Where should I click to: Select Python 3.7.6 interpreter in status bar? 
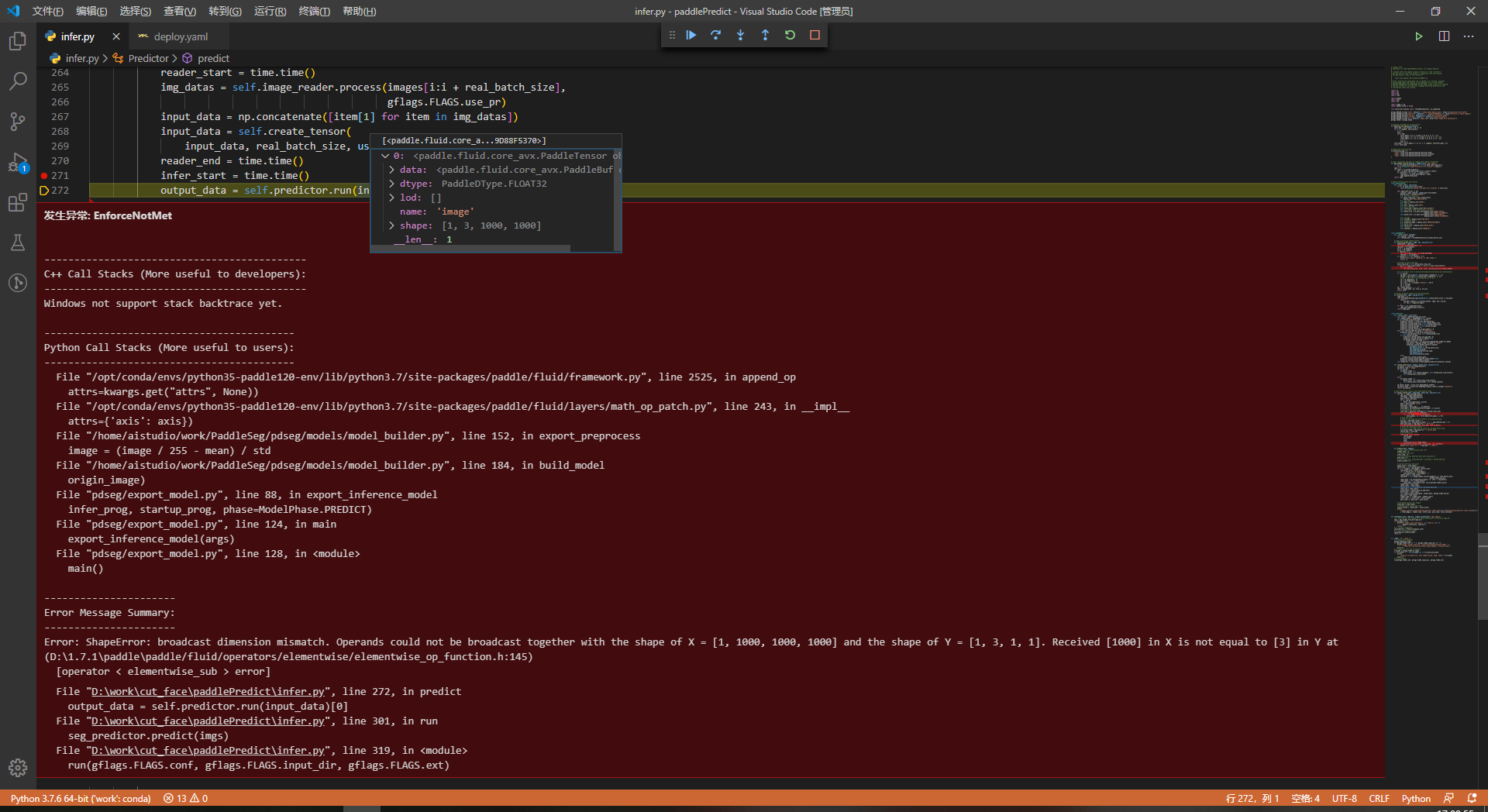tap(81, 798)
